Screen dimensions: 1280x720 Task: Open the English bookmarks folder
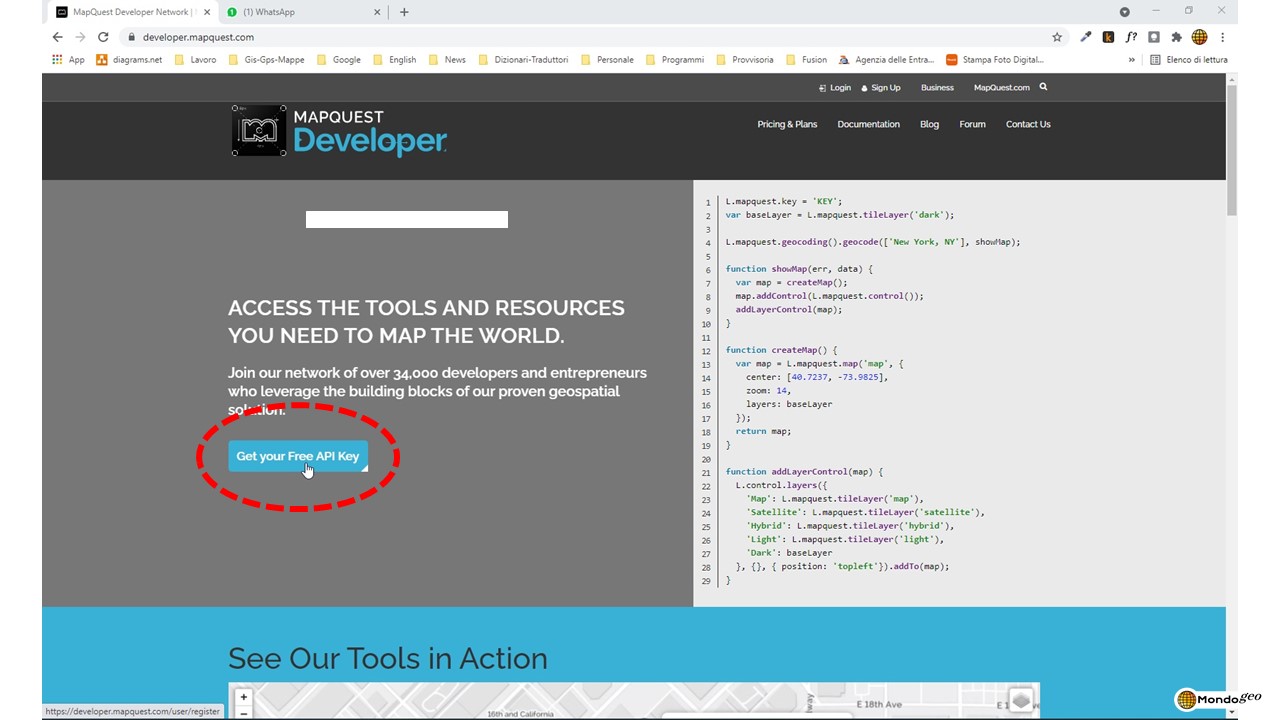(x=394, y=60)
